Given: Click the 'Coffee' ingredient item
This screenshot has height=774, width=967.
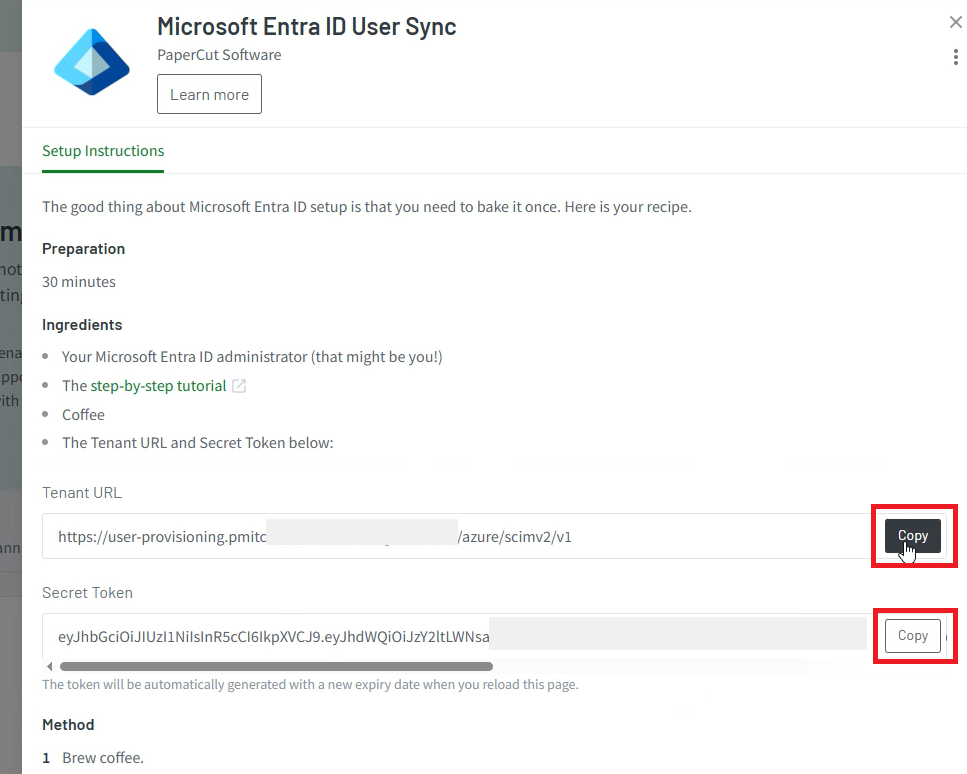Looking at the screenshot, I should (83, 414).
